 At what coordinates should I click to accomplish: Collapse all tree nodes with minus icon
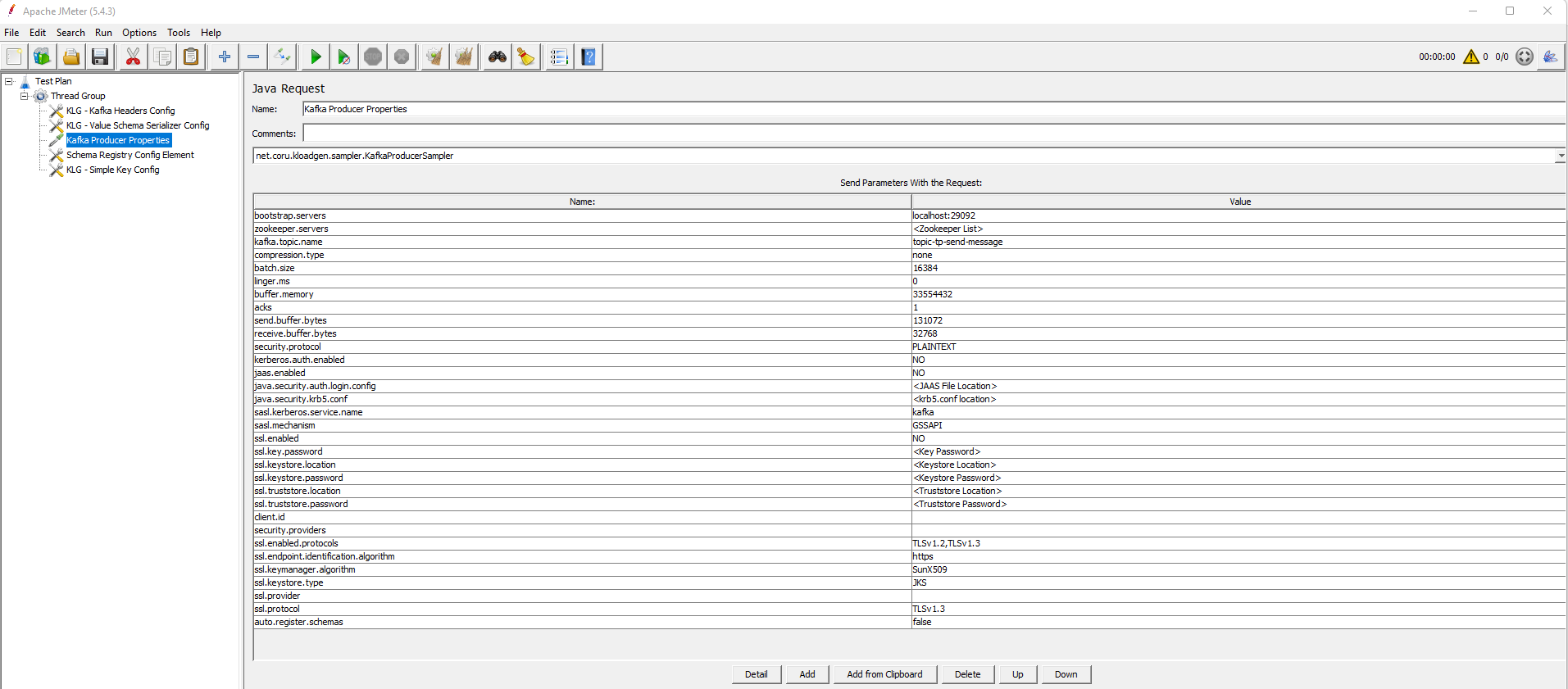(253, 57)
